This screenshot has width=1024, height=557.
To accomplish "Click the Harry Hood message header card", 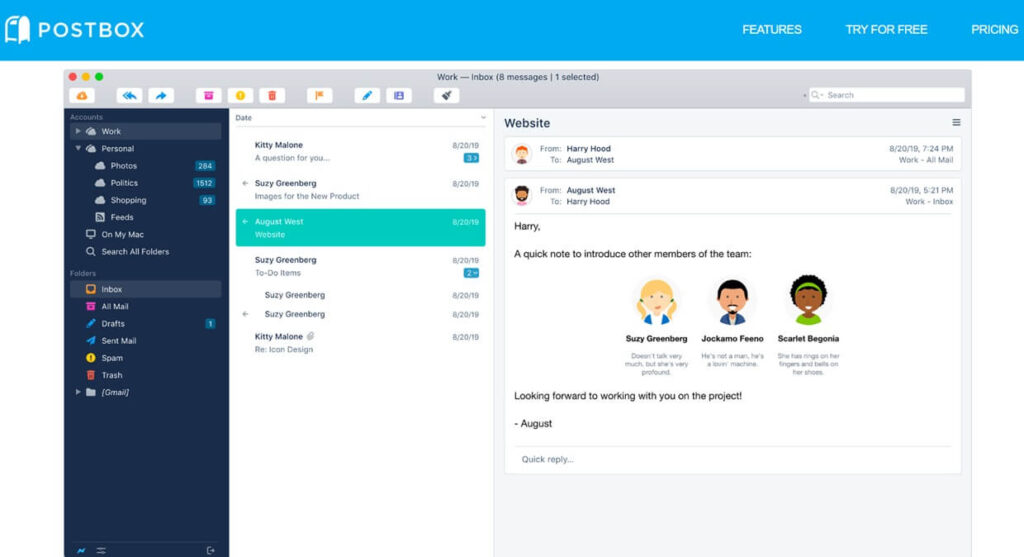I will point(733,154).
